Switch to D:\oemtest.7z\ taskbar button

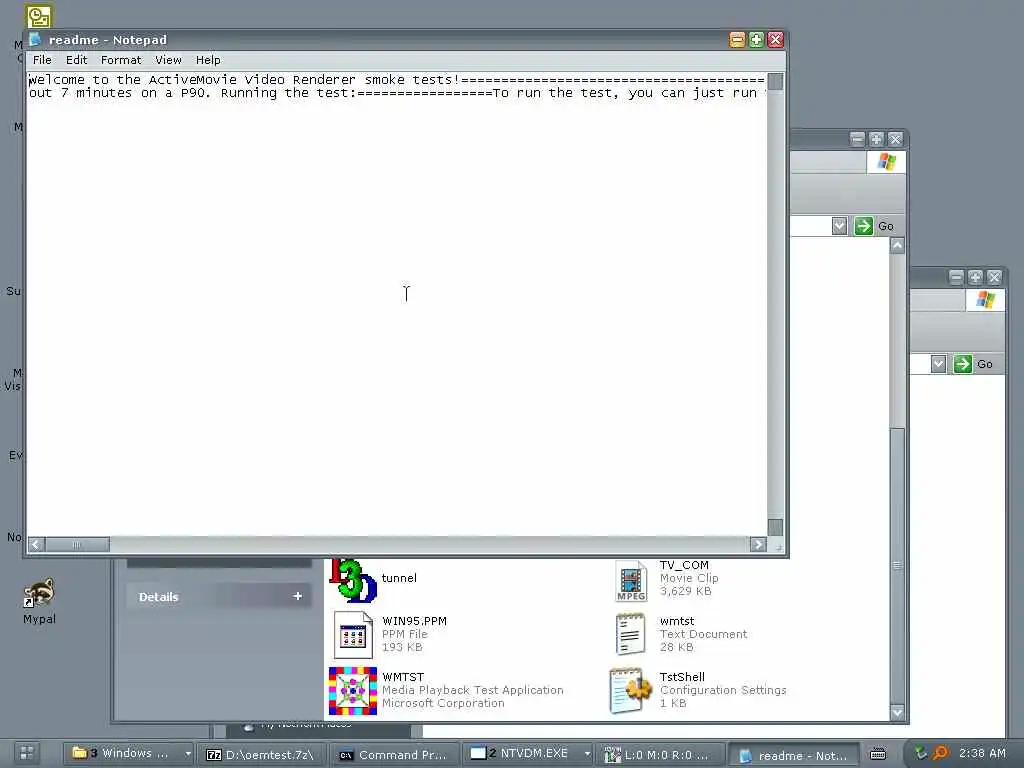click(x=260, y=754)
